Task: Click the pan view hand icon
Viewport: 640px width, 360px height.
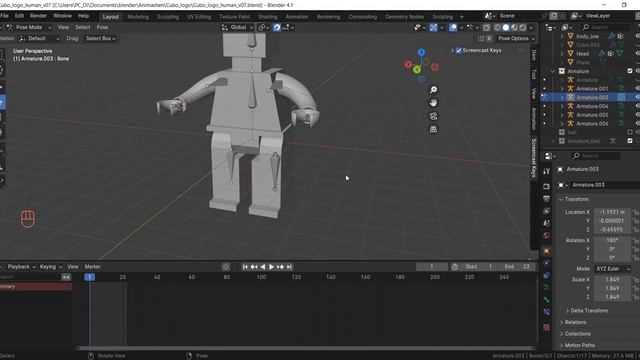Action: click(433, 103)
